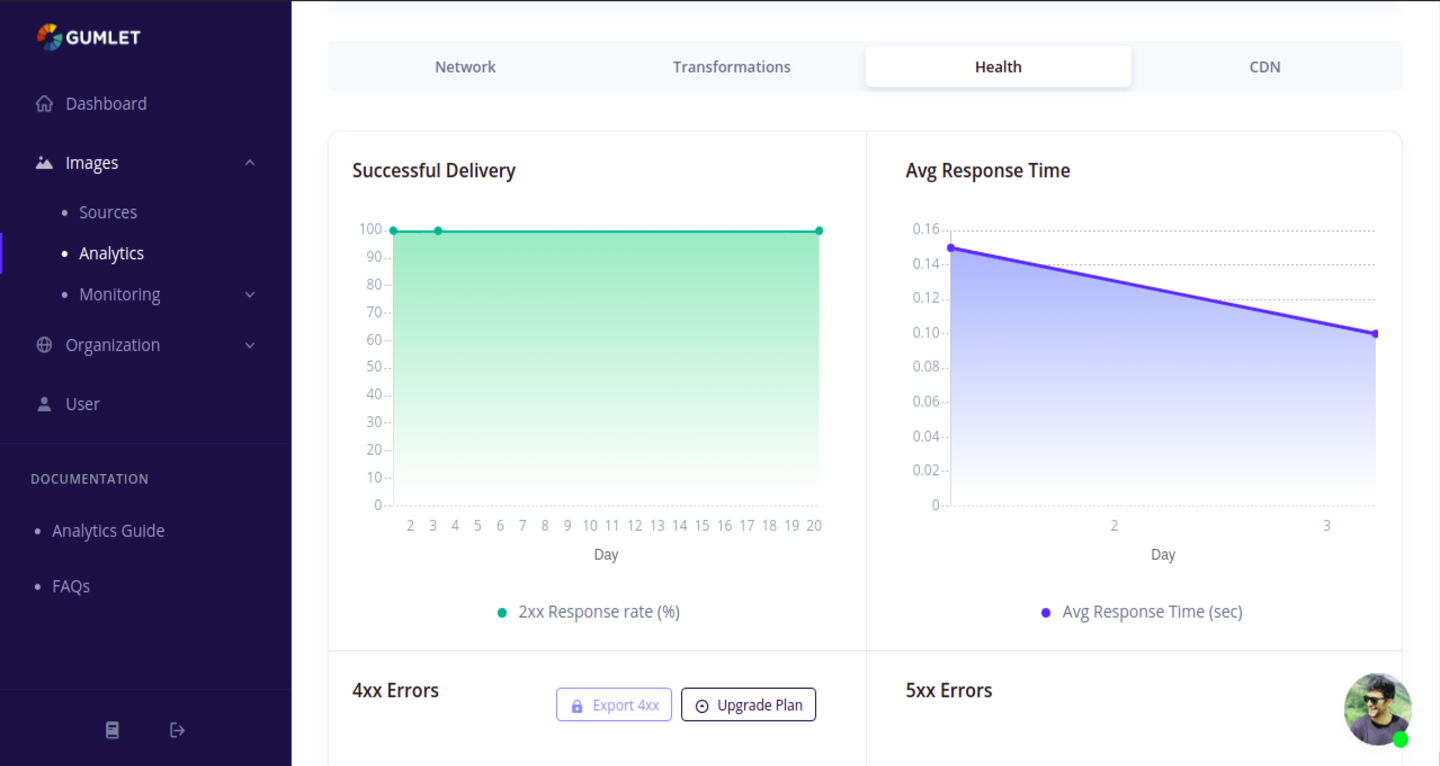The image size is (1440, 766).
Task: Switch to the Transformations tab
Action: (731, 67)
